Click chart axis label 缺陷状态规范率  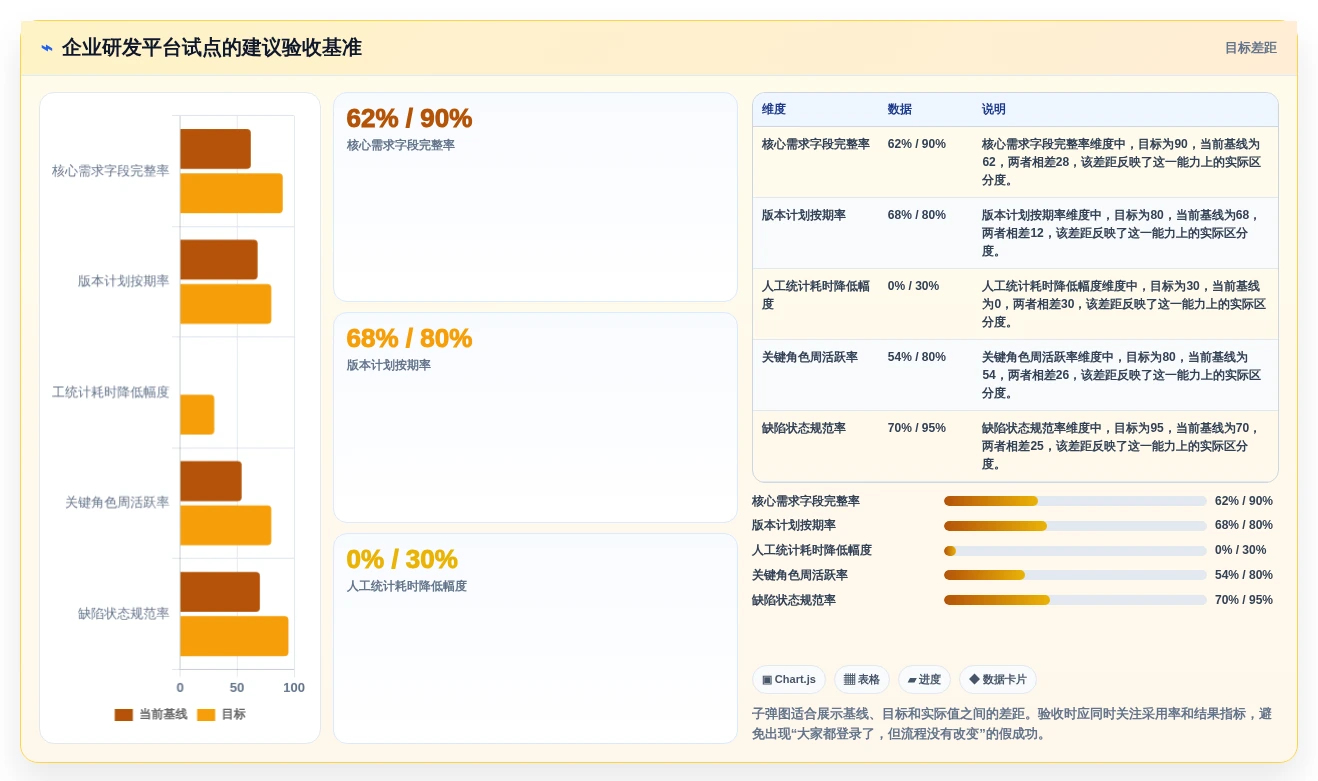(x=124, y=613)
